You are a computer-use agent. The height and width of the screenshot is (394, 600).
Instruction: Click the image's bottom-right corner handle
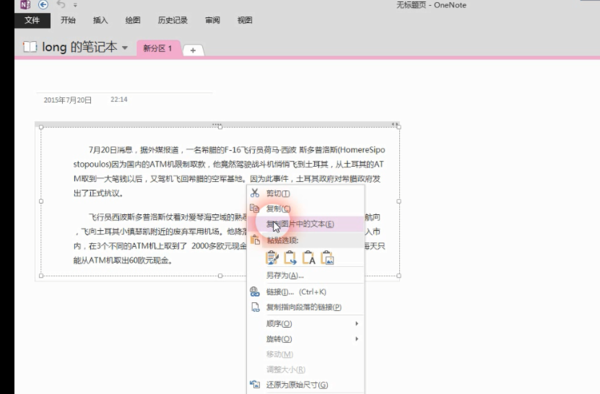[399, 275]
